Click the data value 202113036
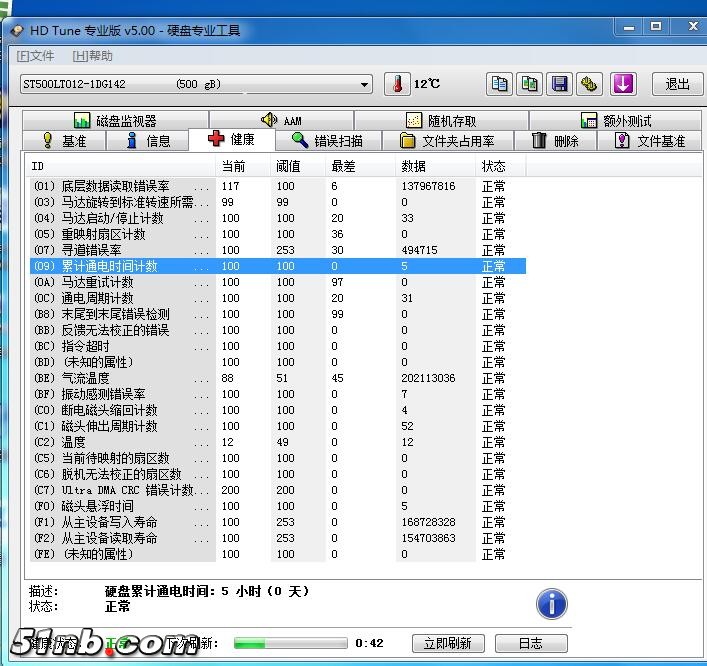 point(428,378)
